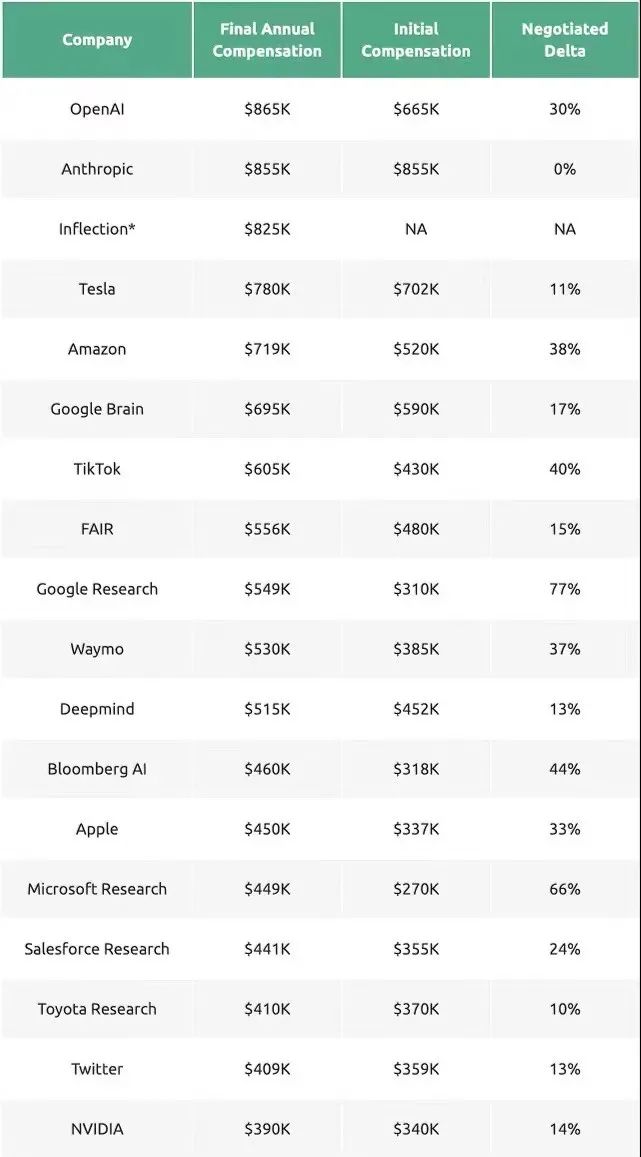Select the Deepmind company cell
The height and width of the screenshot is (1157, 641).
(97, 709)
